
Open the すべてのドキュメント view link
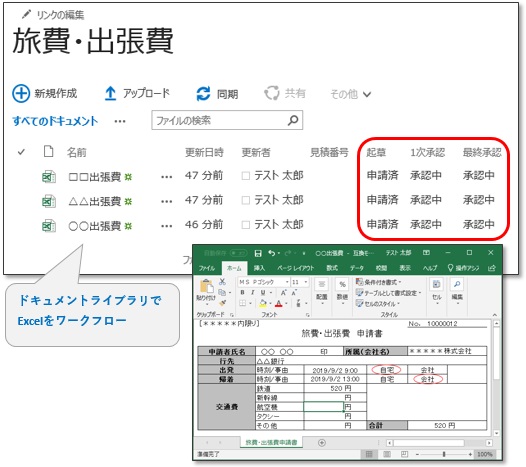pos(55,121)
